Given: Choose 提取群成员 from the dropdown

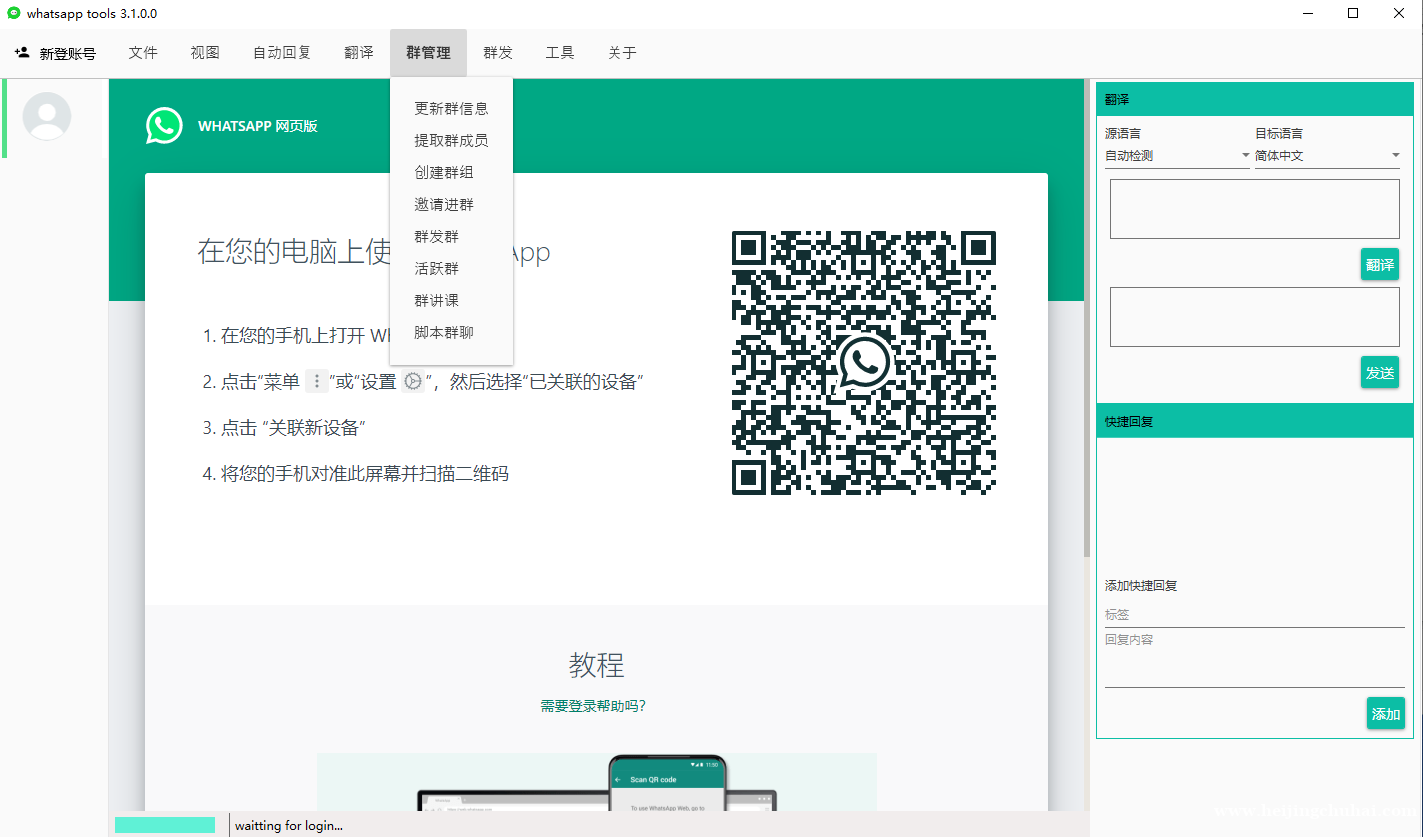Looking at the screenshot, I should pyautogui.click(x=451, y=140).
